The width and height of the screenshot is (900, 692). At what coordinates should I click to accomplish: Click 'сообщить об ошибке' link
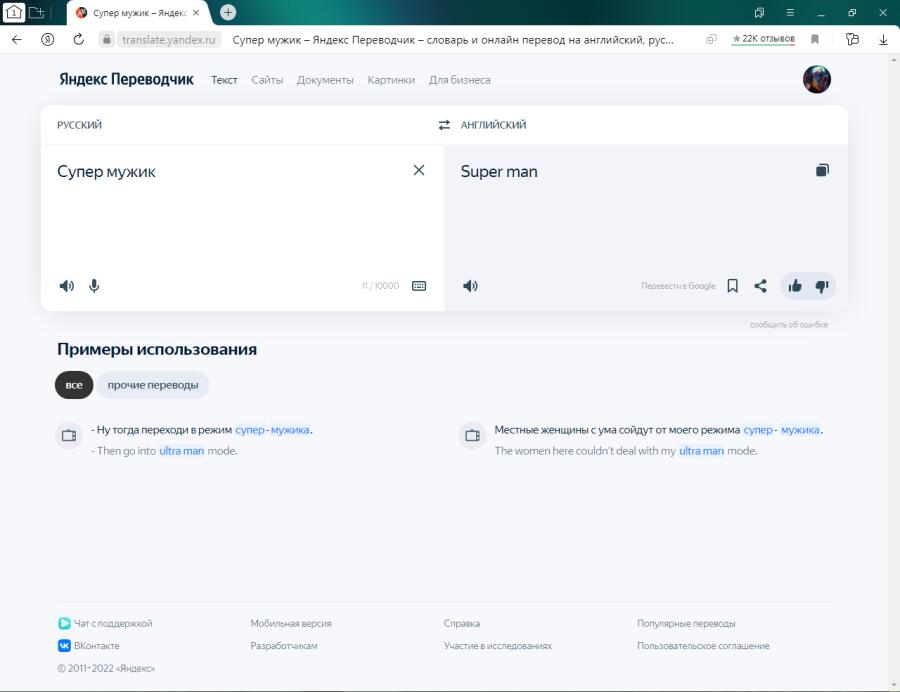pyautogui.click(x=789, y=325)
